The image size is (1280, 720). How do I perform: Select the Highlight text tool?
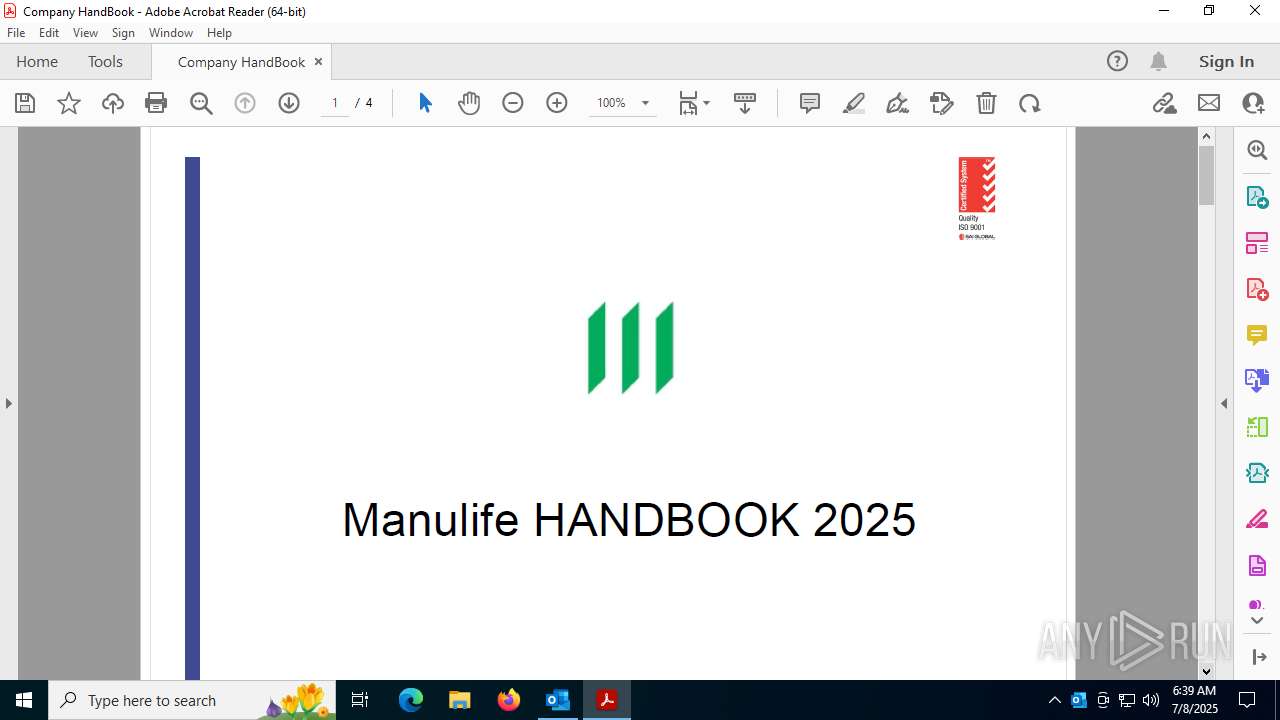pyautogui.click(x=854, y=103)
